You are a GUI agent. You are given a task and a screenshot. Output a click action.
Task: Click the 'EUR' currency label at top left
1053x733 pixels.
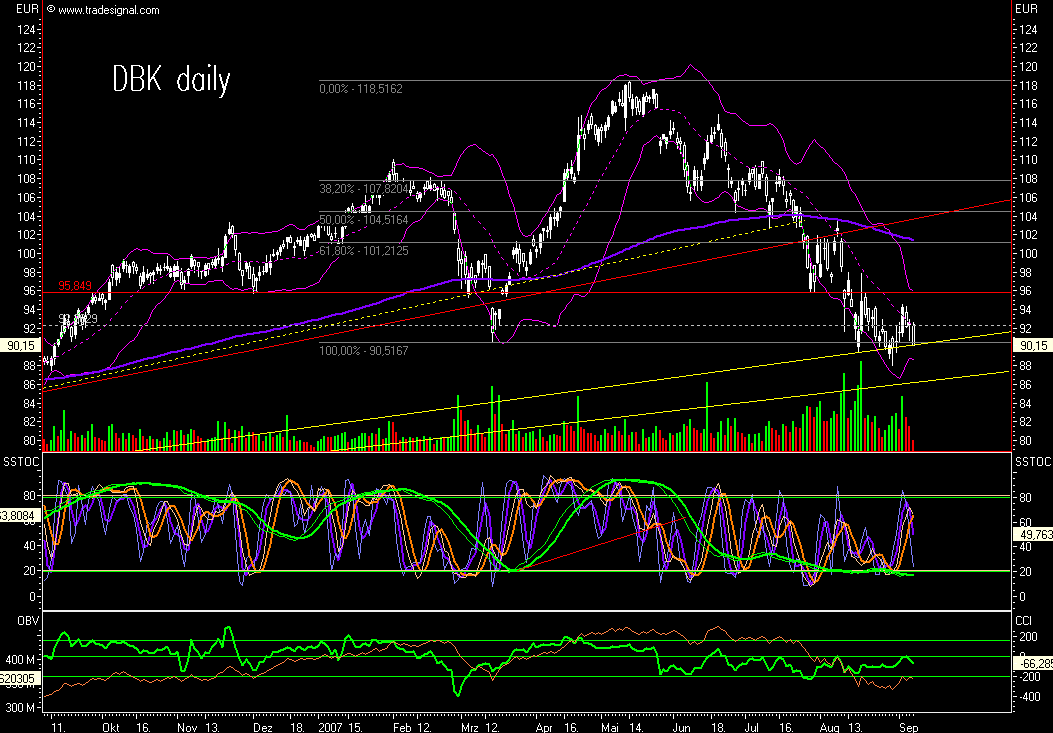27,9
